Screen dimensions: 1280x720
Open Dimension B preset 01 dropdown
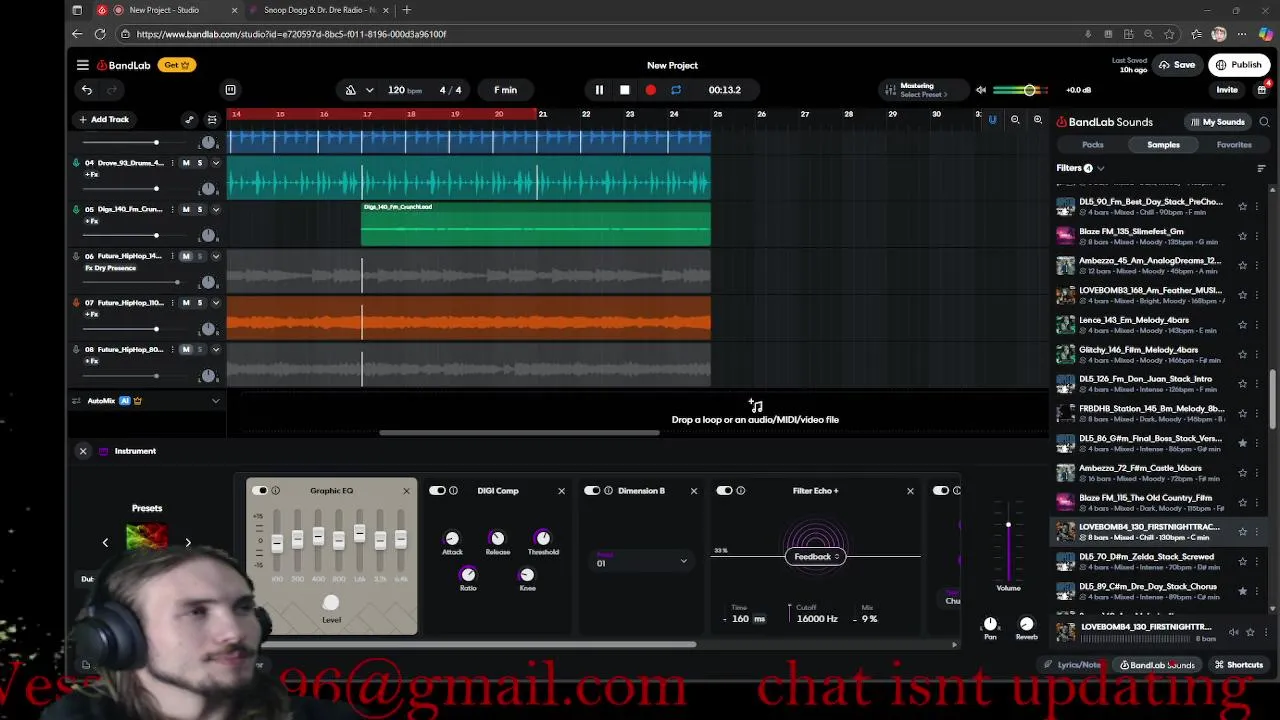[642, 561]
